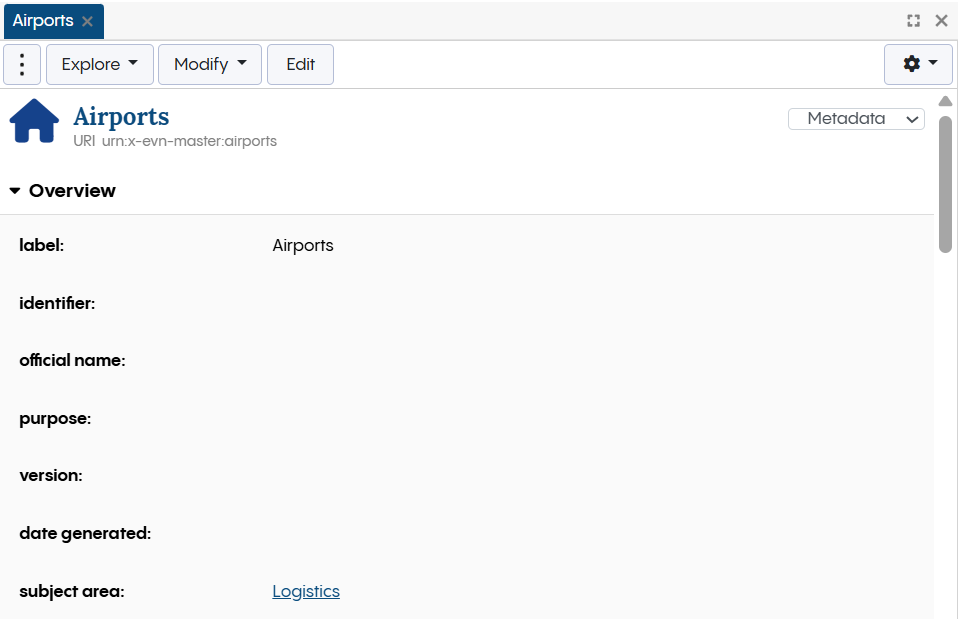Click the close icon in the top-right corner
Viewport: 958px width, 619px height.
click(x=941, y=20)
